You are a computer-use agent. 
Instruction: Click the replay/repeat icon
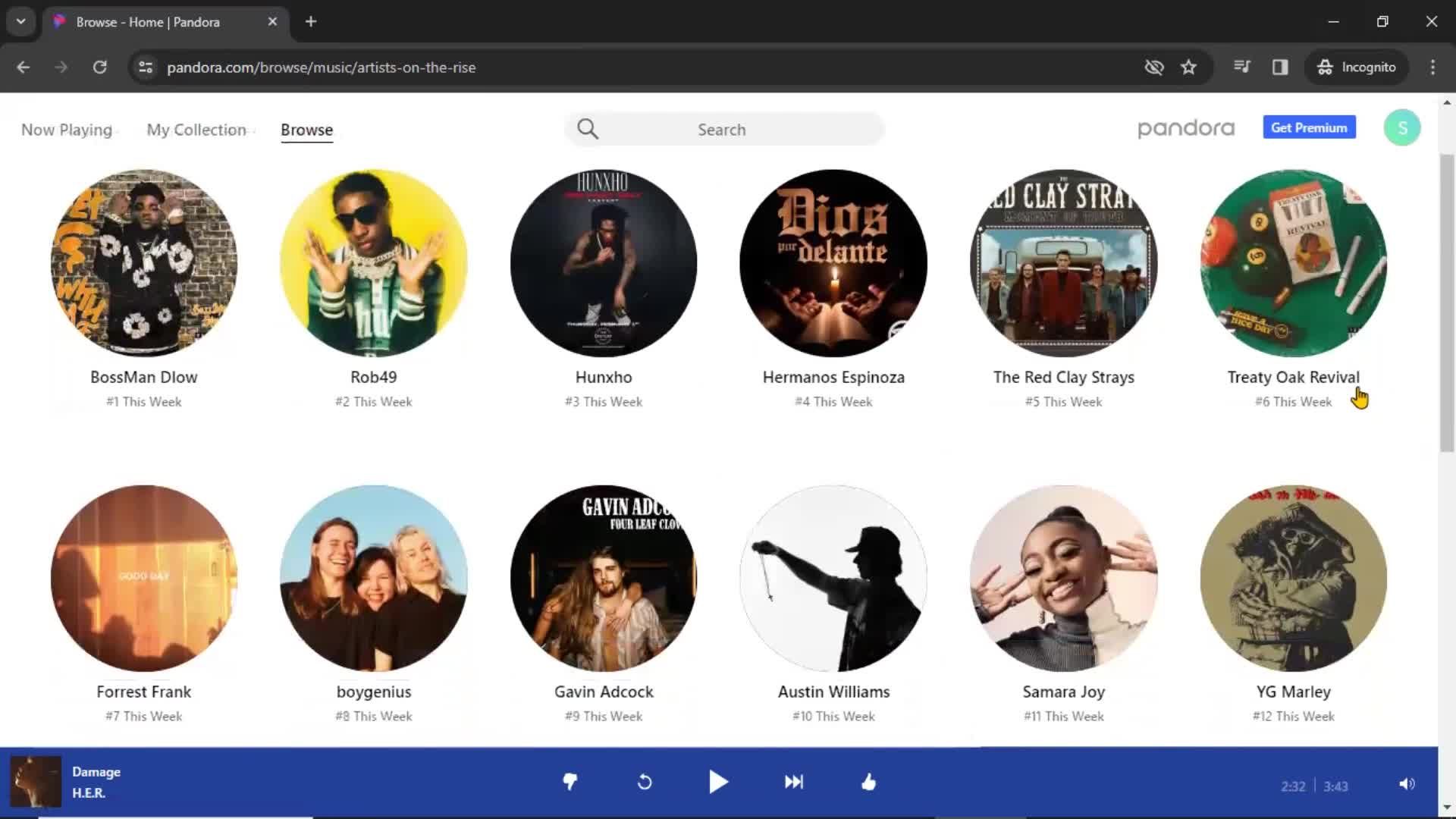645,782
